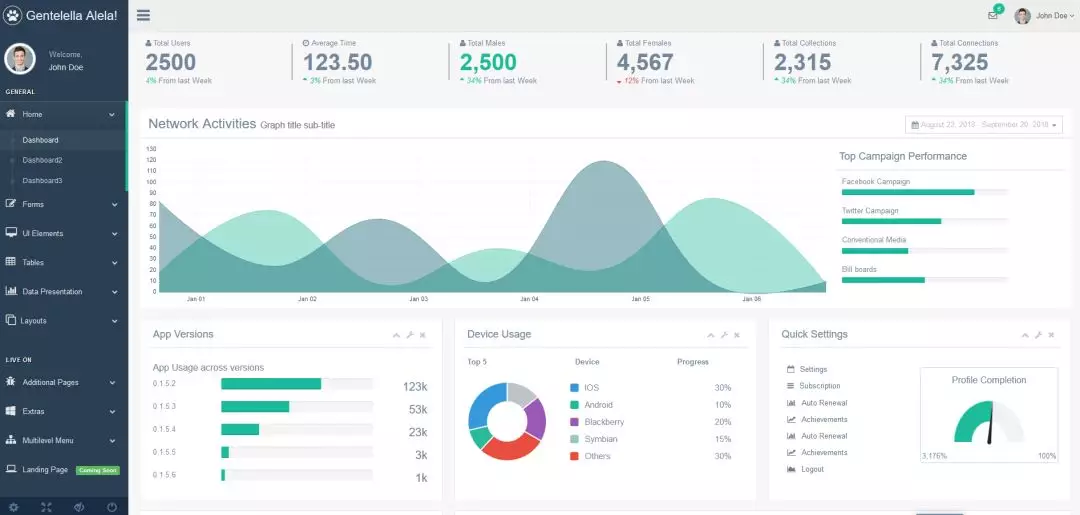Click the fullscreen icon in sidebar footer

point(46,507)
